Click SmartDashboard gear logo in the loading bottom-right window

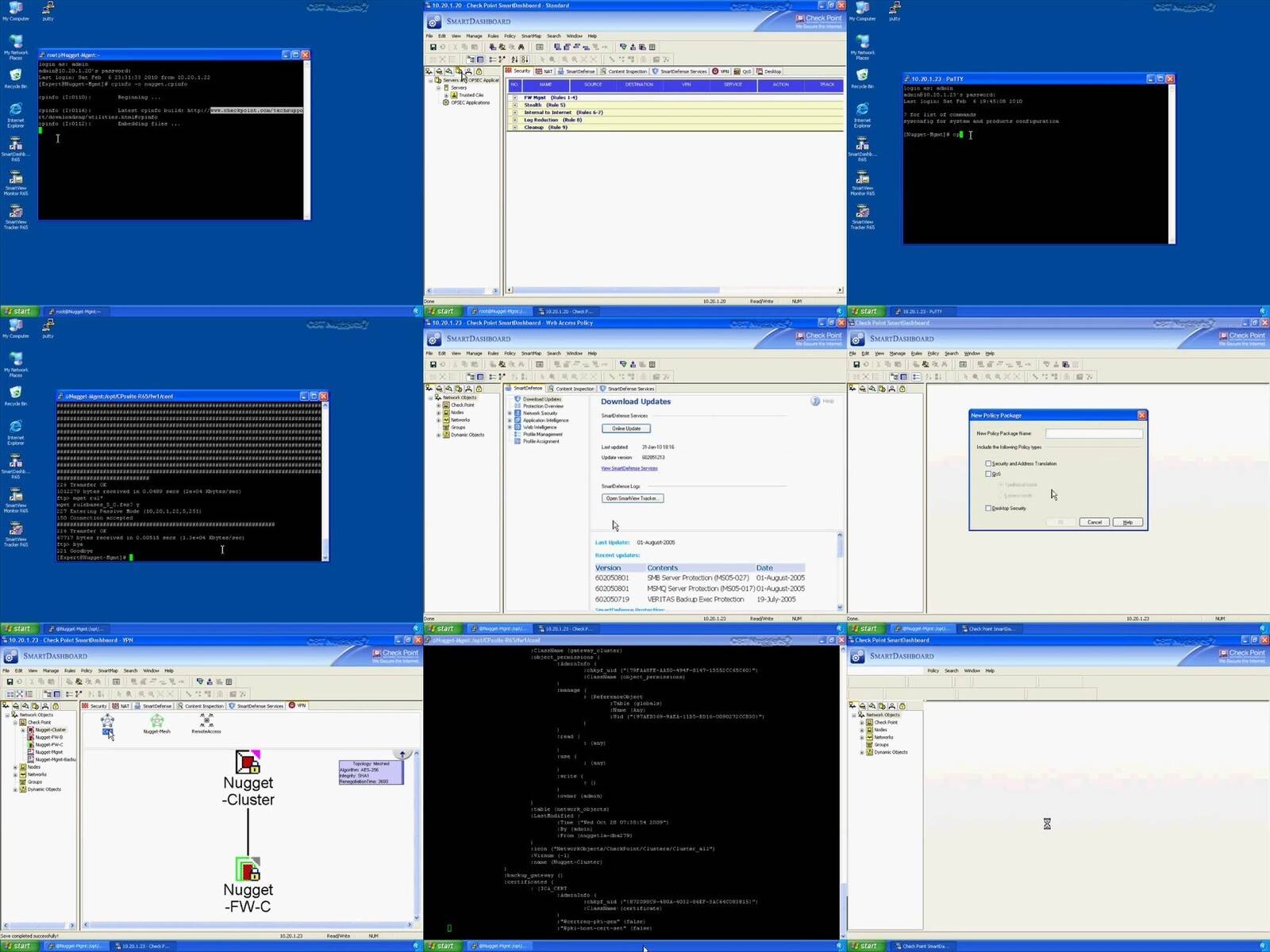tap(857, 656)
